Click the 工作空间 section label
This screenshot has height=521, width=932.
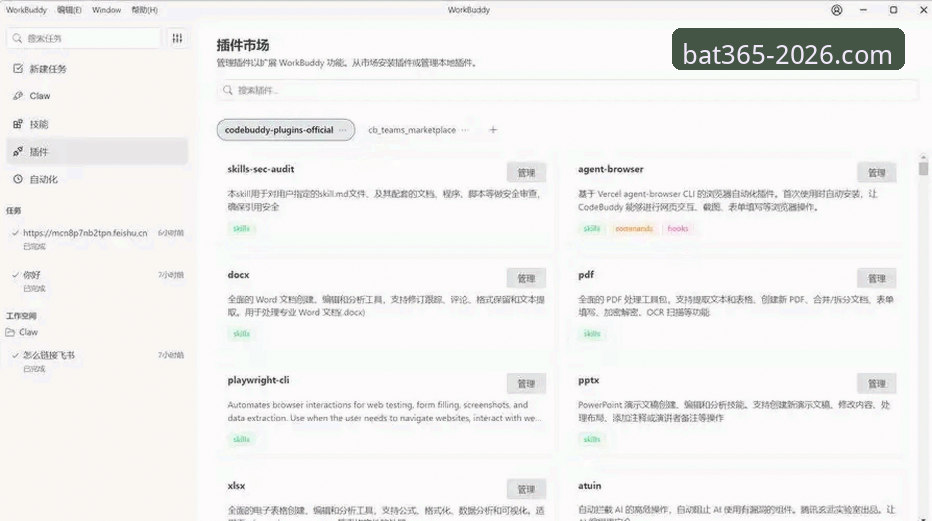[21, 316]
